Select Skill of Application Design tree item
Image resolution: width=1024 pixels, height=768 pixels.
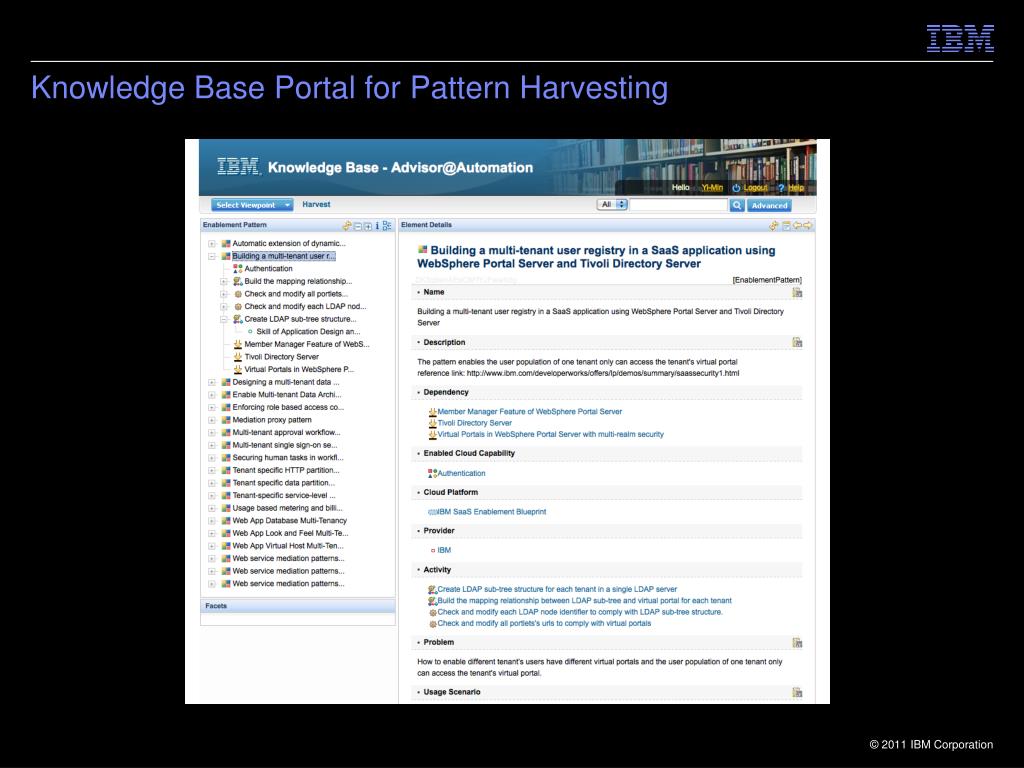pos(308,332)
